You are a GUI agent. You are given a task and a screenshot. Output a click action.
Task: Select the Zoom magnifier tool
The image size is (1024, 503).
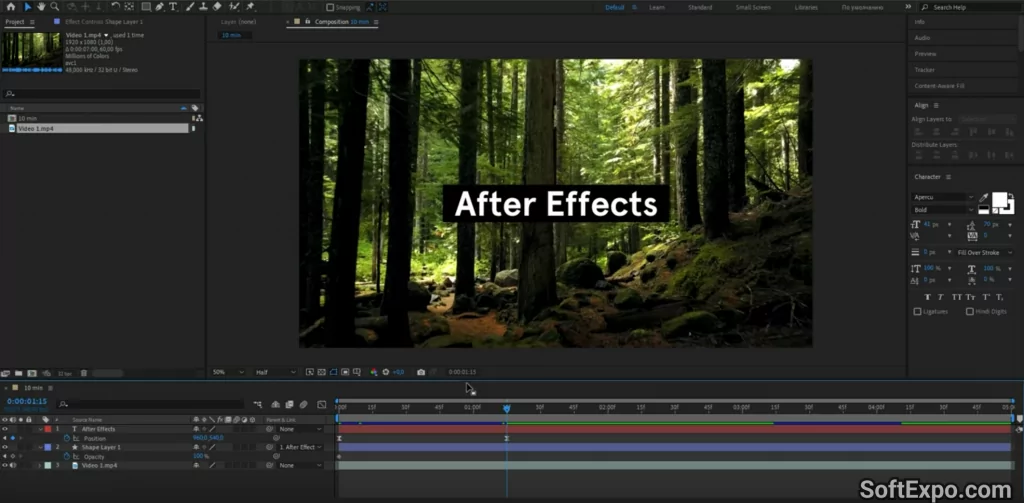(55, 7)
